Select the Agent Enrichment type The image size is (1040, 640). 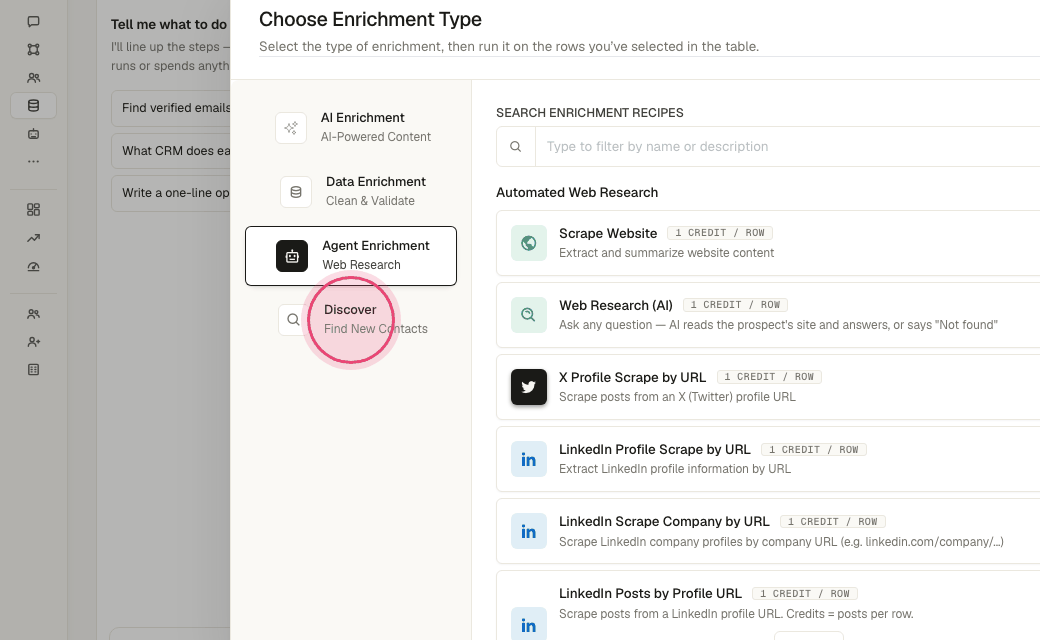click(x=351, y=256)
